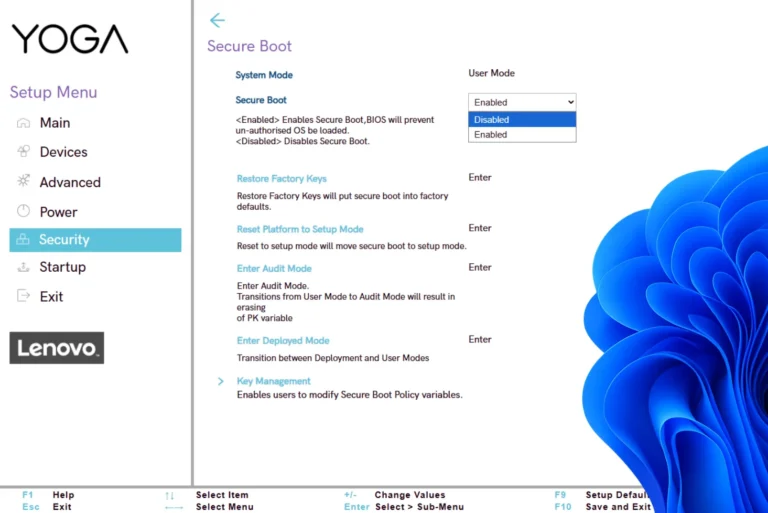768x513 pixels.
Task: Open the Secure Boot combo box
Action: coord(522,102)
